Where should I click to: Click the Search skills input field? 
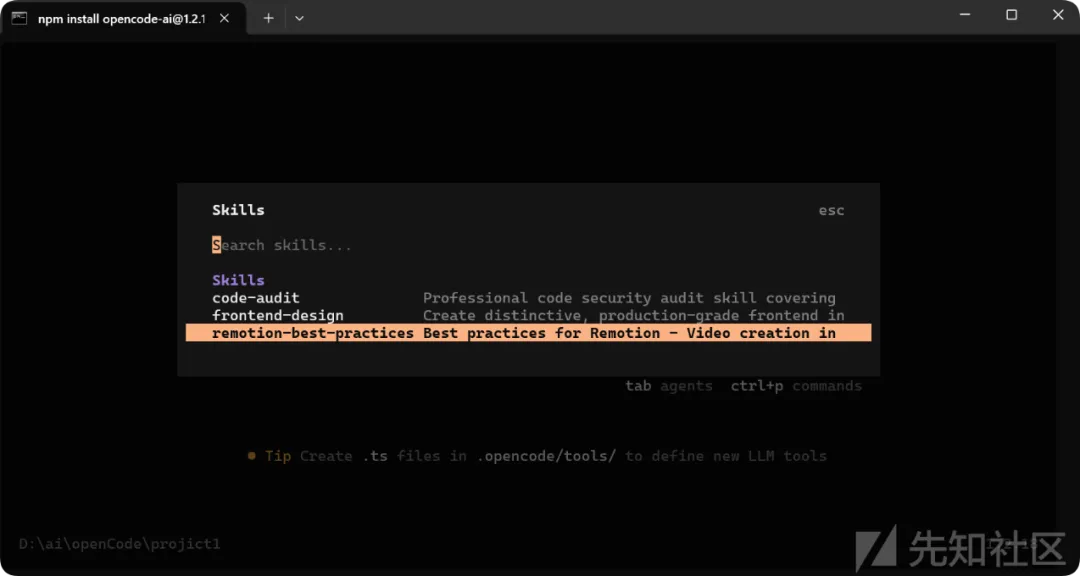tap(528, 245)
